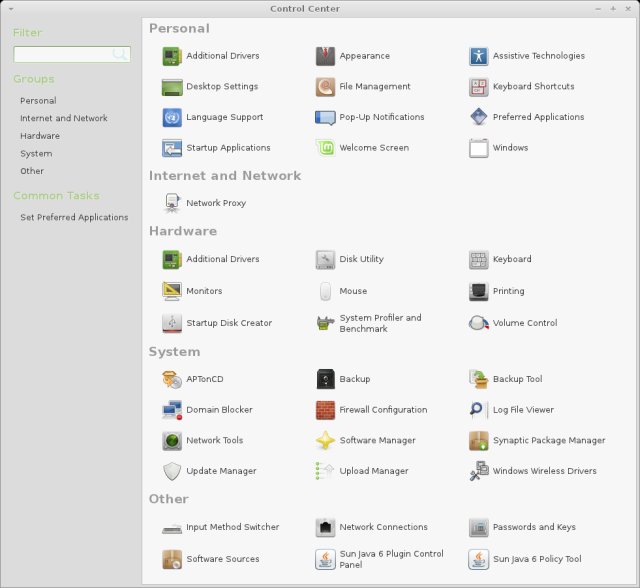Click Network Connections icon
Viewport: 640px width, 588px height.
pos(325,527)
